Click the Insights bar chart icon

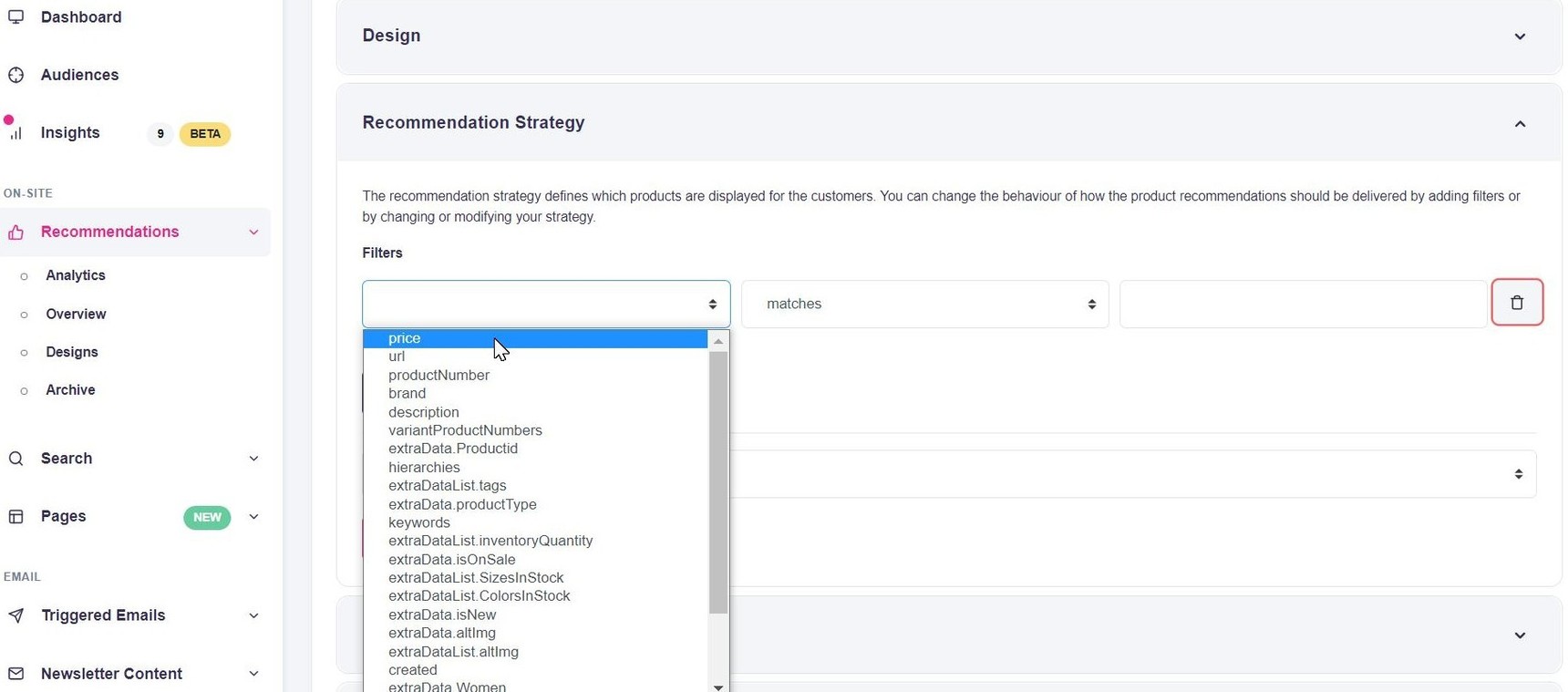tap(16, 133)
